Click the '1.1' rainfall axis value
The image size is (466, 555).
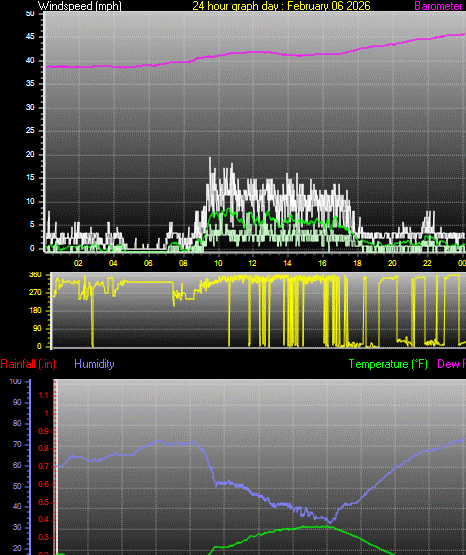point(43,395)
